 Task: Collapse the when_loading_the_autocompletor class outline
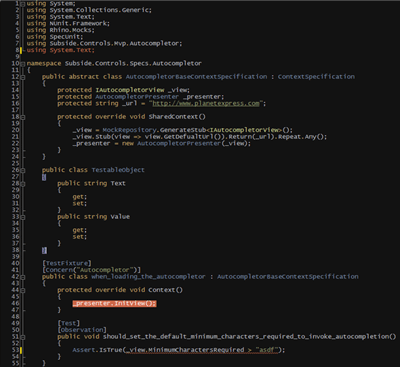tap(23, 277)
